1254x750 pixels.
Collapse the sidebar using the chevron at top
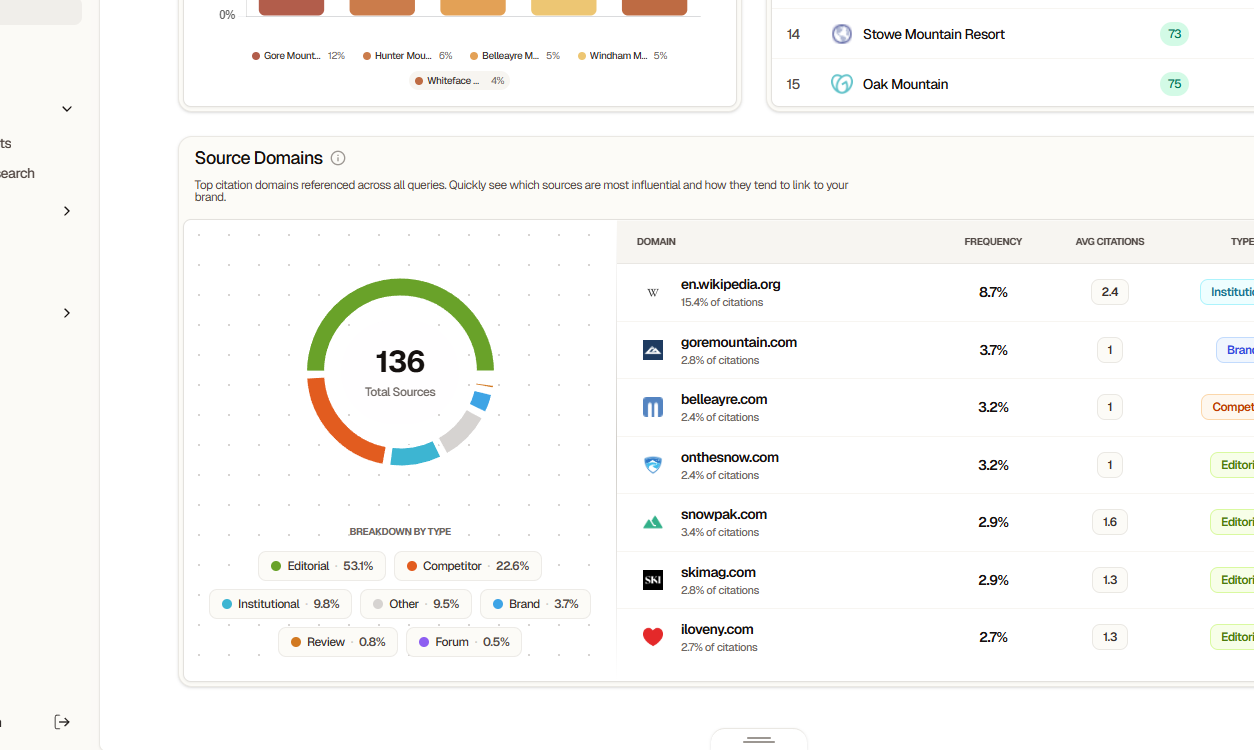(66, 108)
